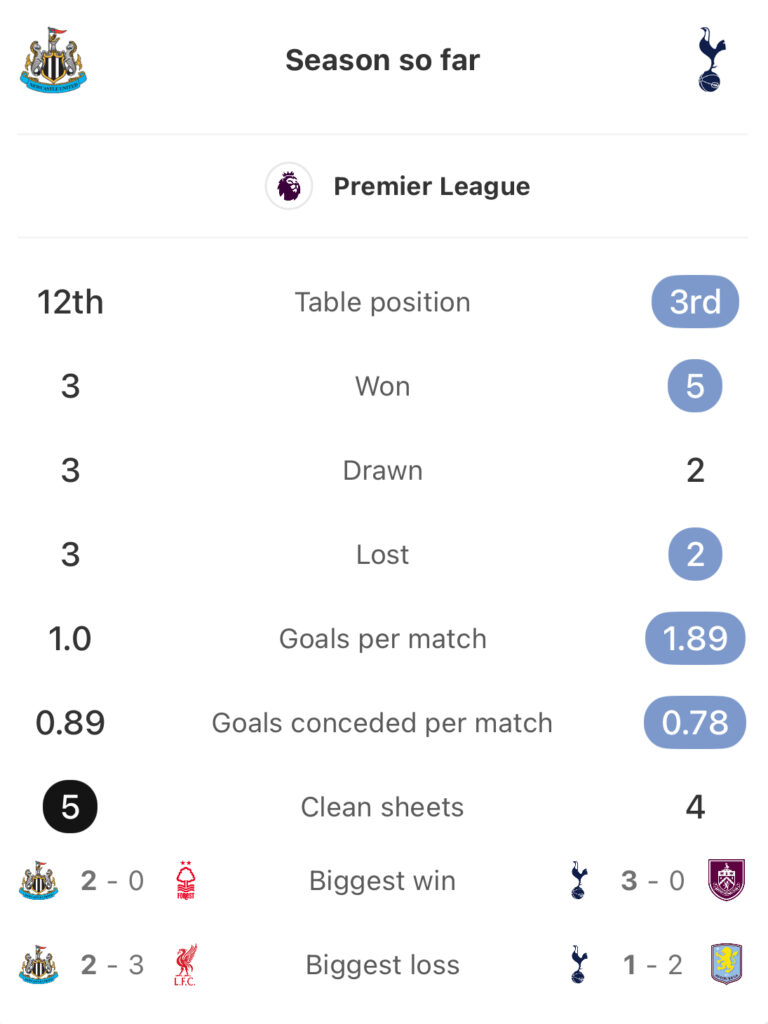The height and width of the screenshot is (1024, 768).
Task: Click the 2 - 0 biggest win score
Action: pos(111,881)
